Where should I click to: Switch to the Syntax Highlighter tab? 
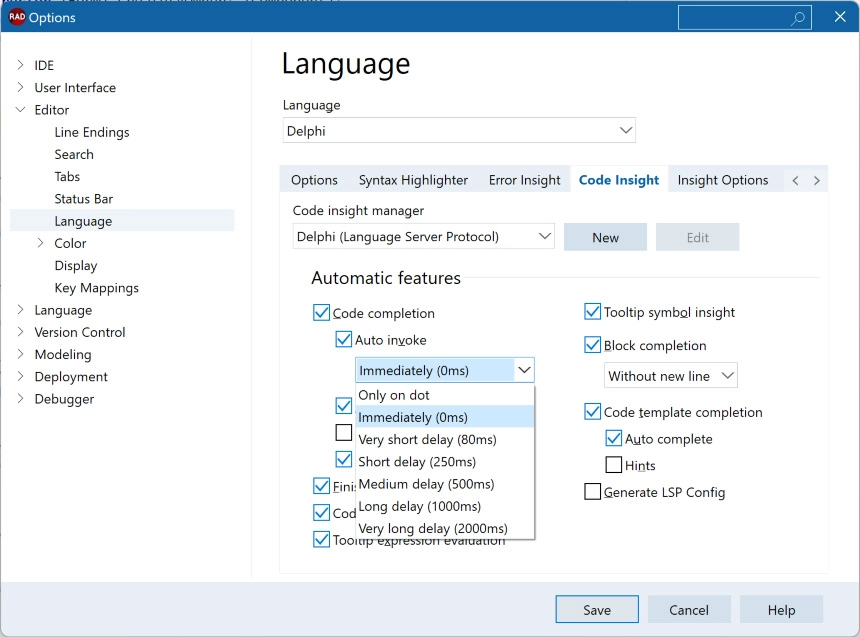(413, 180)
